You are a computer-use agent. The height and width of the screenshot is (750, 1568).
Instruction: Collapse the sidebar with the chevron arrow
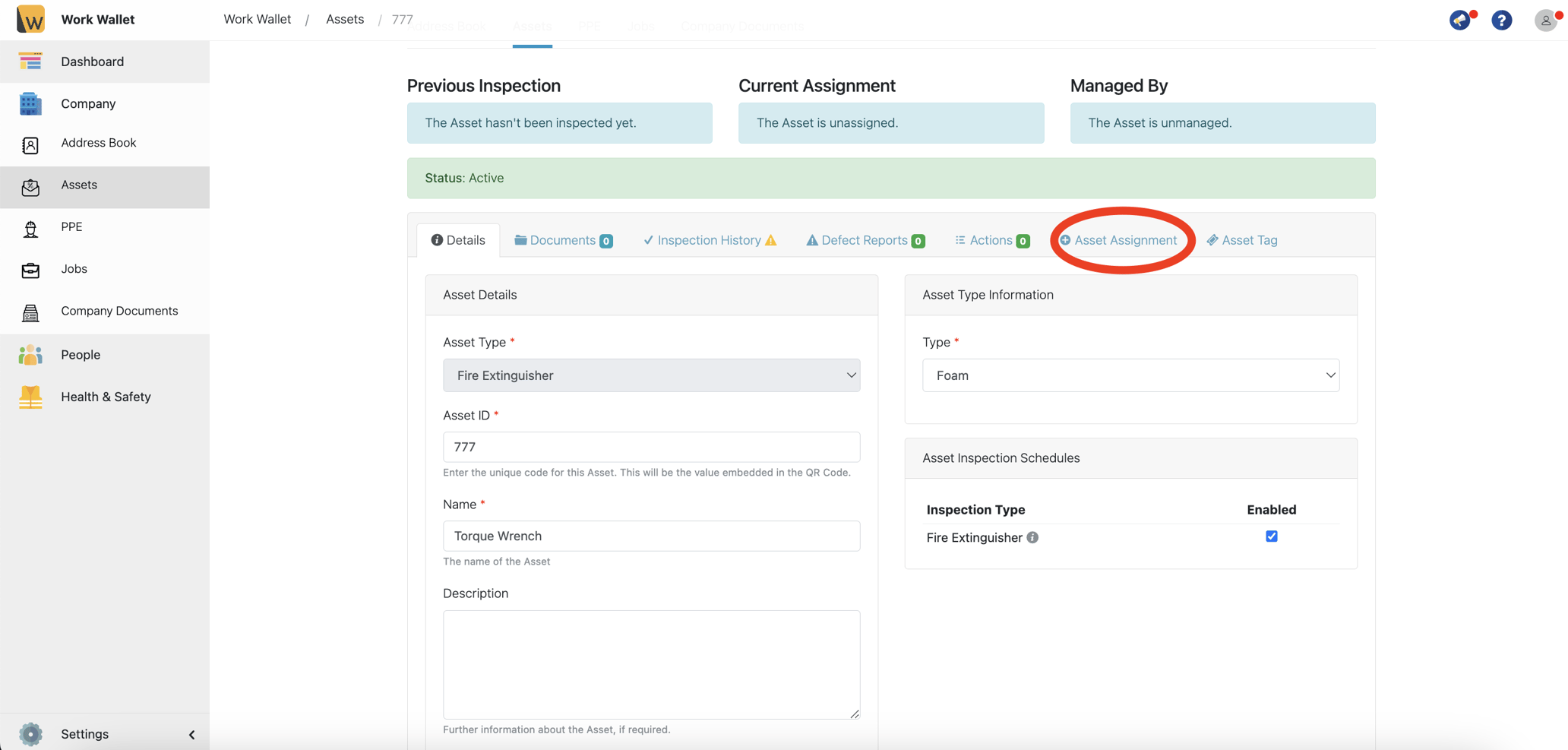click(x=191, y=735)
